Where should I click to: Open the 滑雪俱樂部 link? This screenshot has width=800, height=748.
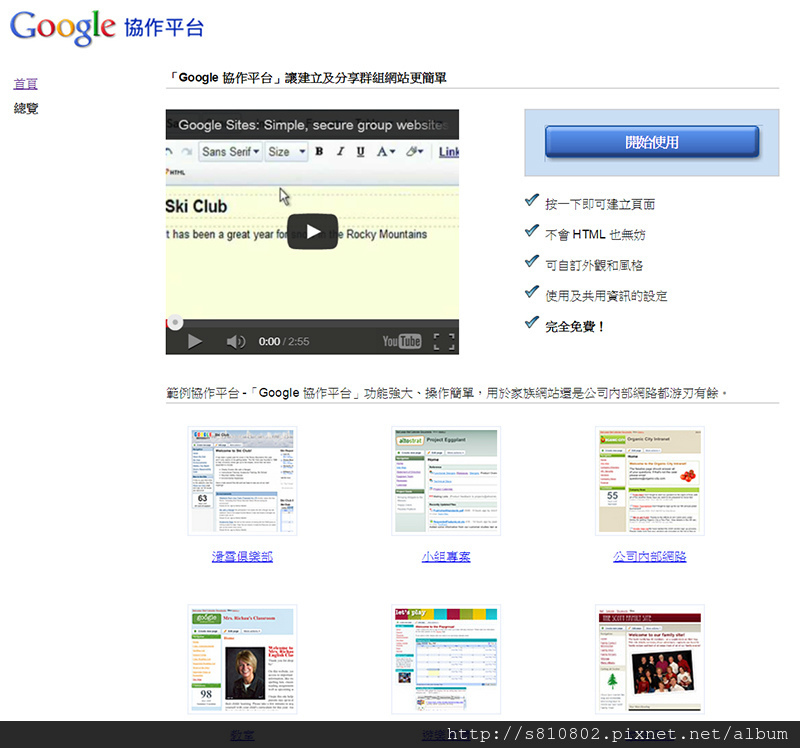pos(242,557)
